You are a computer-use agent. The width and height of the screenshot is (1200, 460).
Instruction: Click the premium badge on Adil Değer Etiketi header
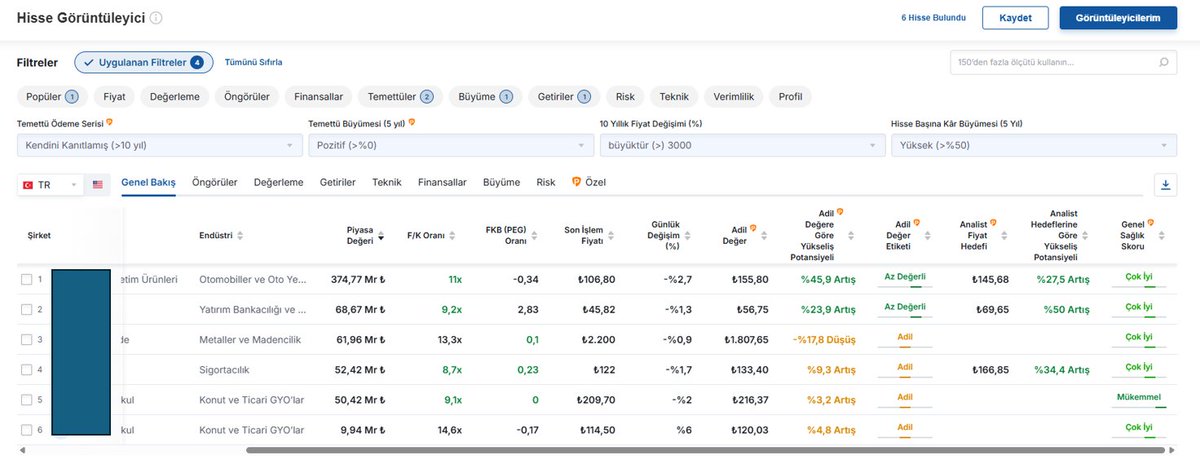[x=917, y=221]
